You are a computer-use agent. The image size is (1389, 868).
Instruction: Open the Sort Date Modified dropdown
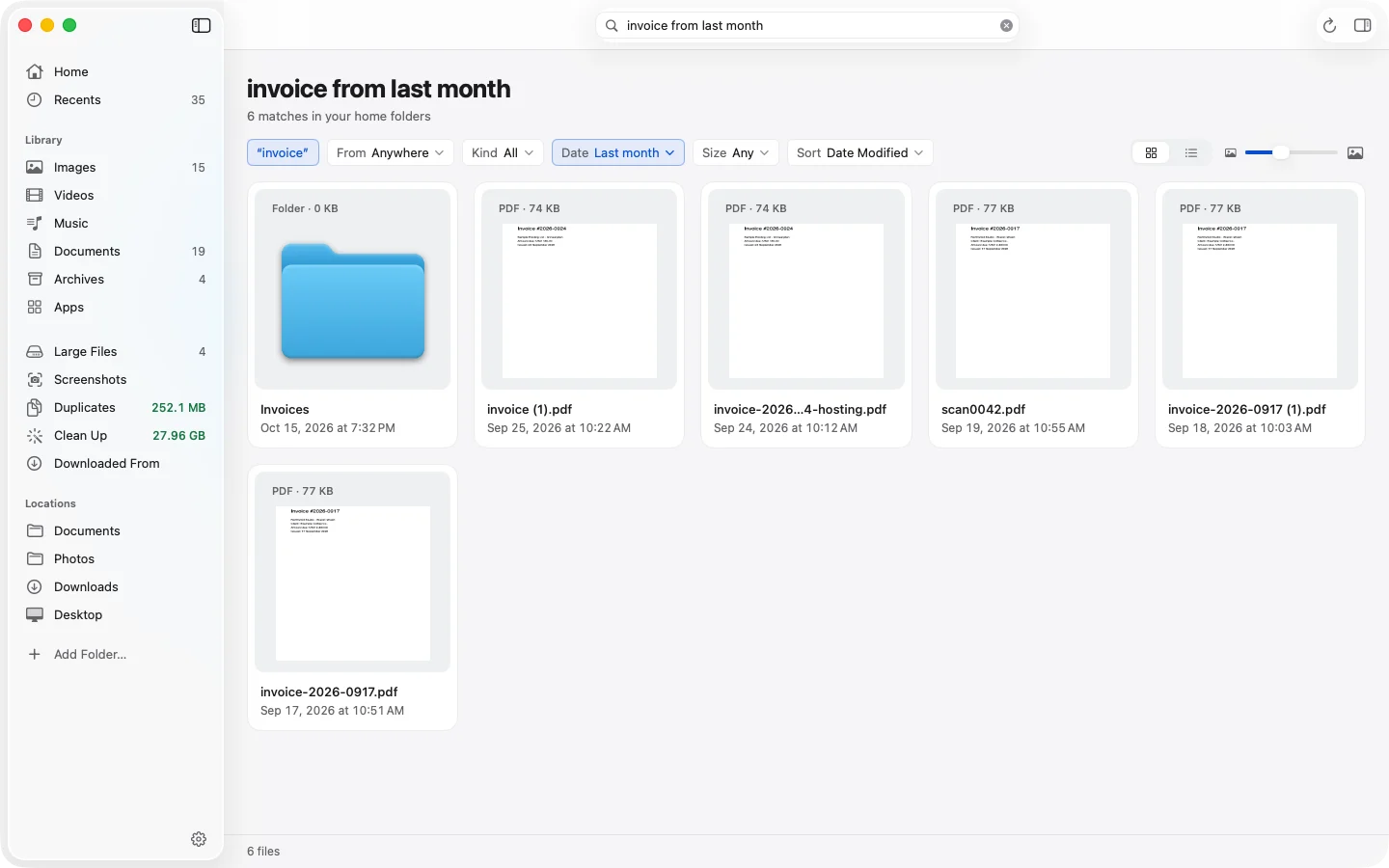pos(860,152)
